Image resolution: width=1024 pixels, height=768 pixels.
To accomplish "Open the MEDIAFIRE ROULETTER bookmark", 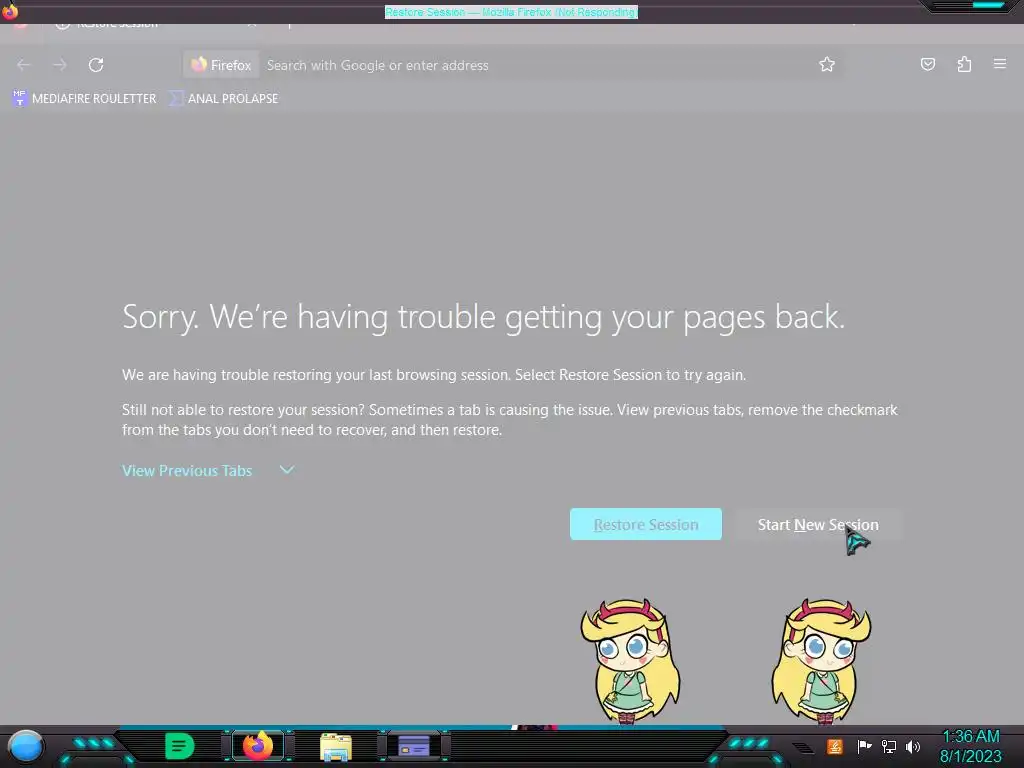I will [x=84, y=99].
